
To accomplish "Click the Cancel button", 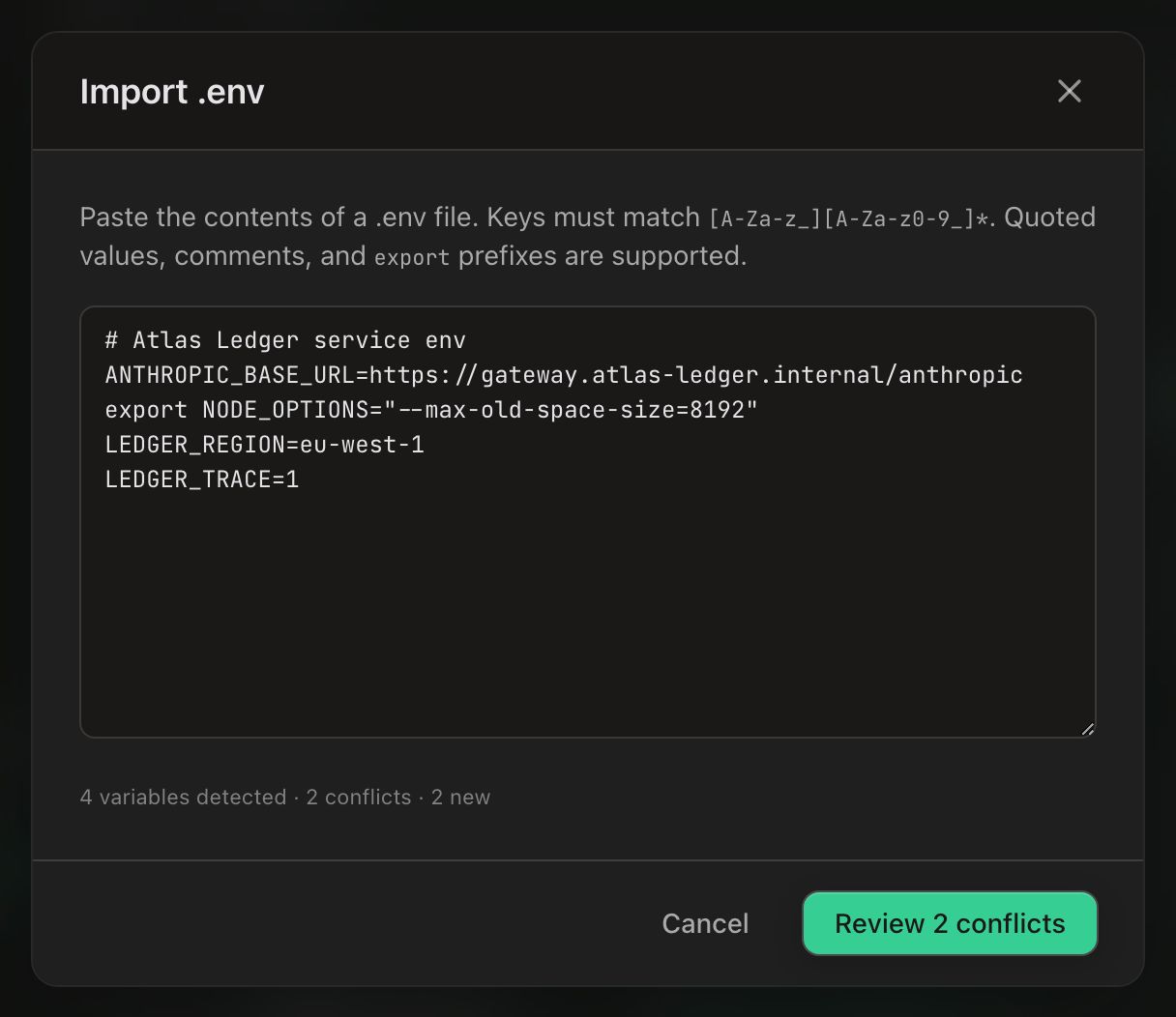I will coord(705,923).
